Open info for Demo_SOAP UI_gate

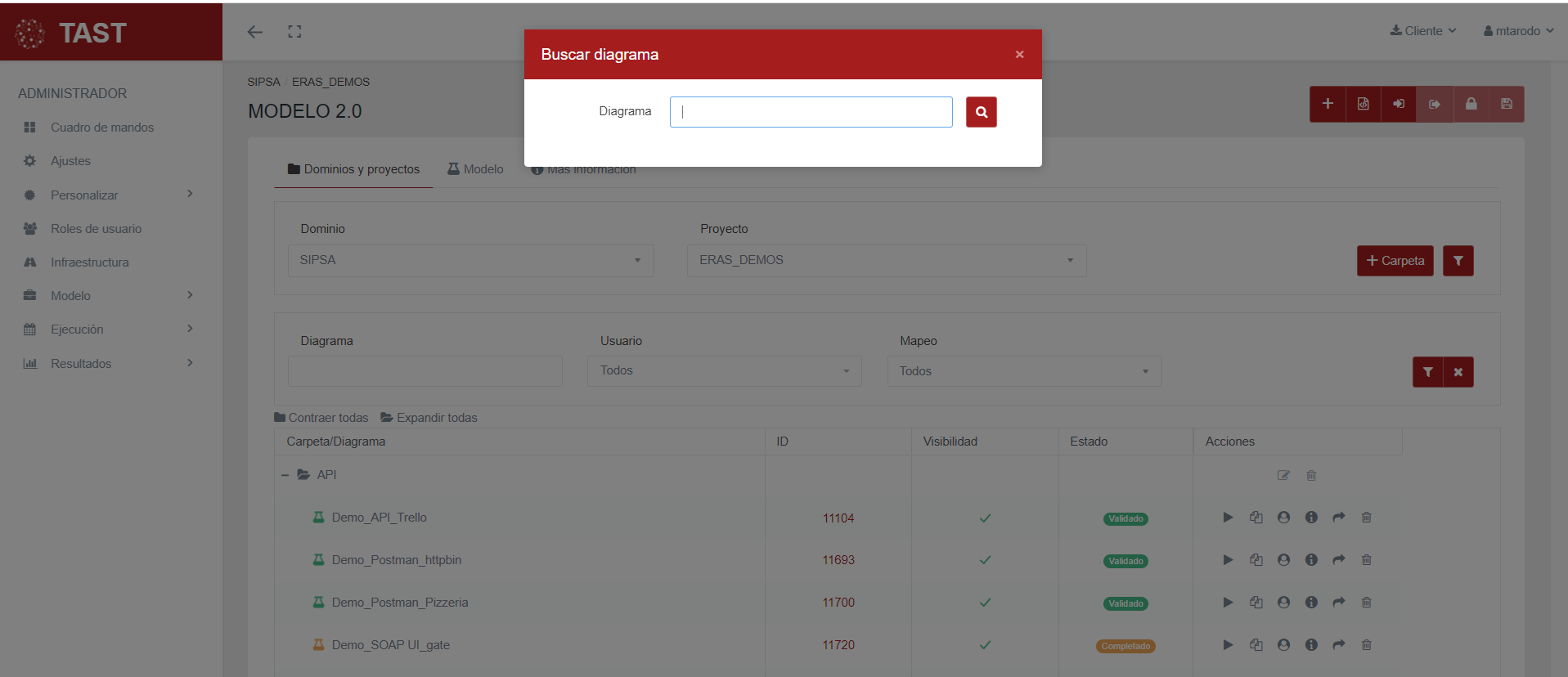tap(1311, 645)
